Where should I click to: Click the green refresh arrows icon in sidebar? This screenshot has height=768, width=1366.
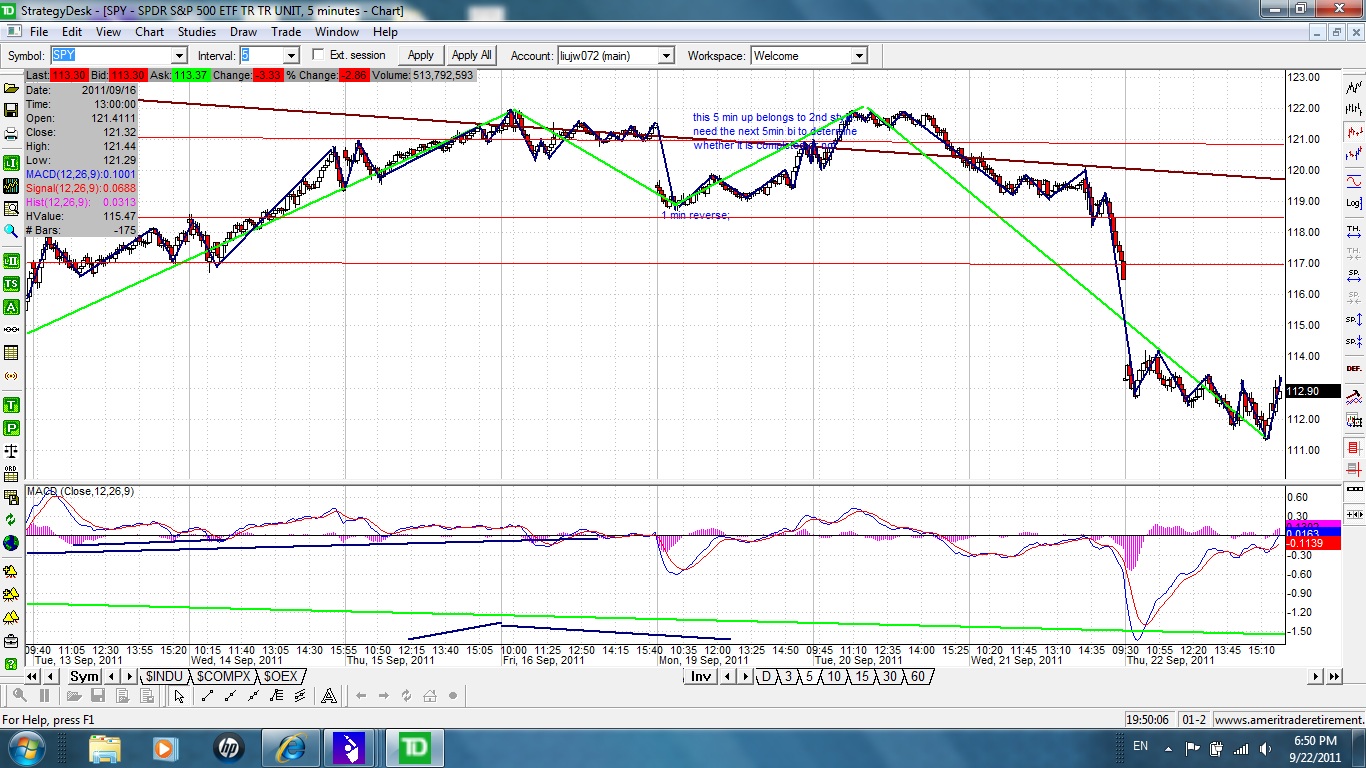tap(11, 520)
